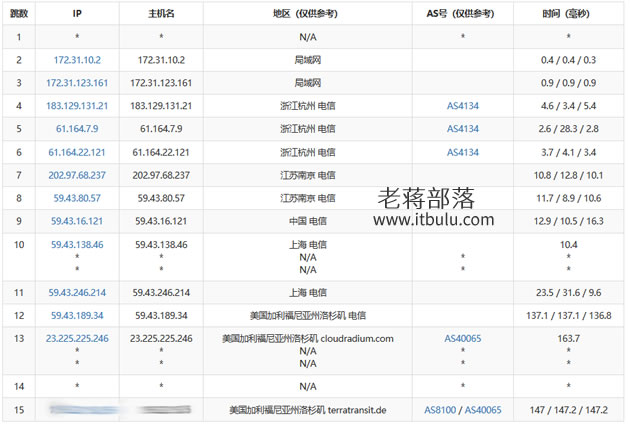Select hostname cell 183.129.131.21
The height and width of the screenshot is (426, 630).
click(x=161, y=106)
